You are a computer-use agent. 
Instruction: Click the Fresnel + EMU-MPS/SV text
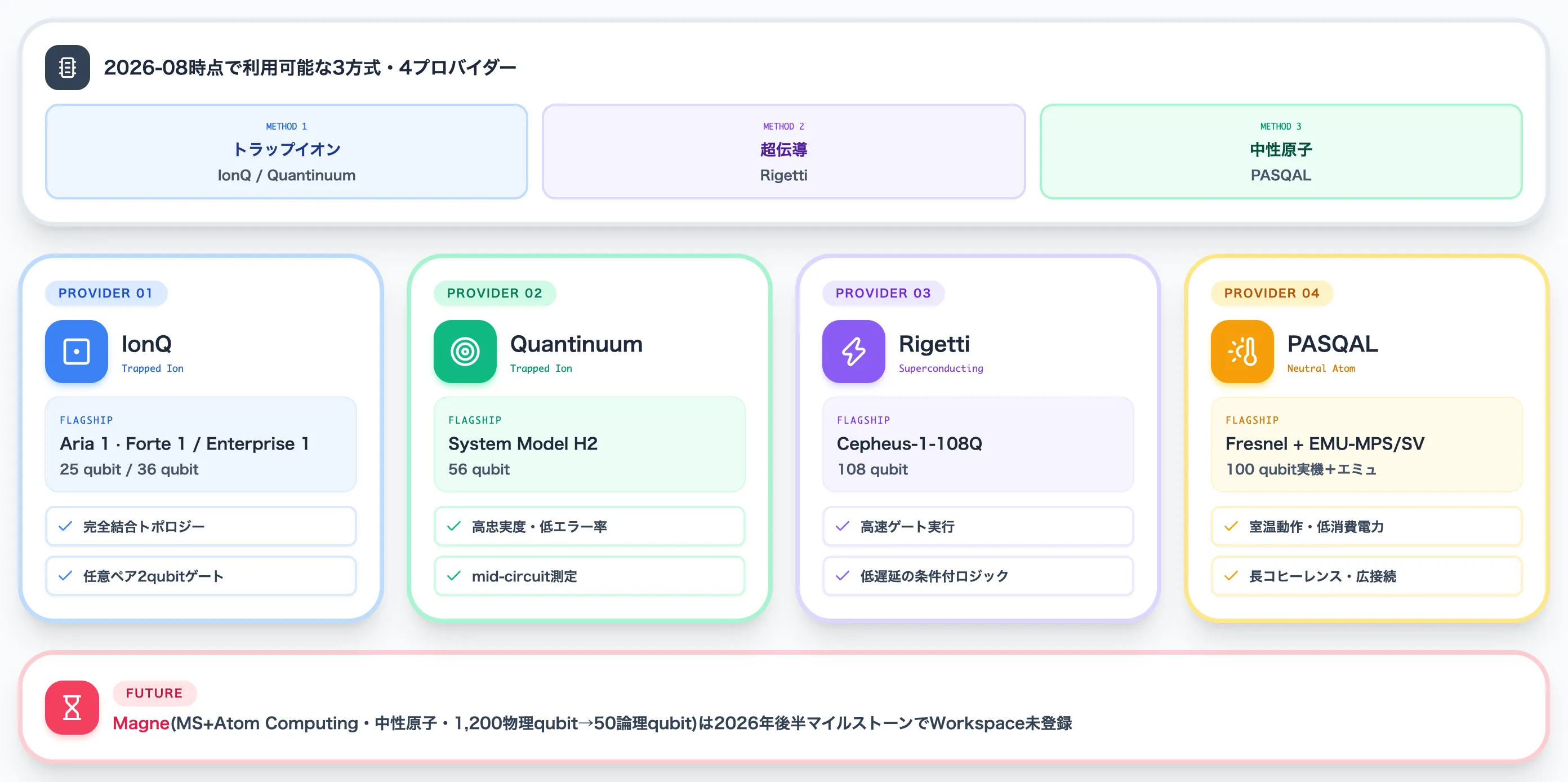(x=1325, y=443)
